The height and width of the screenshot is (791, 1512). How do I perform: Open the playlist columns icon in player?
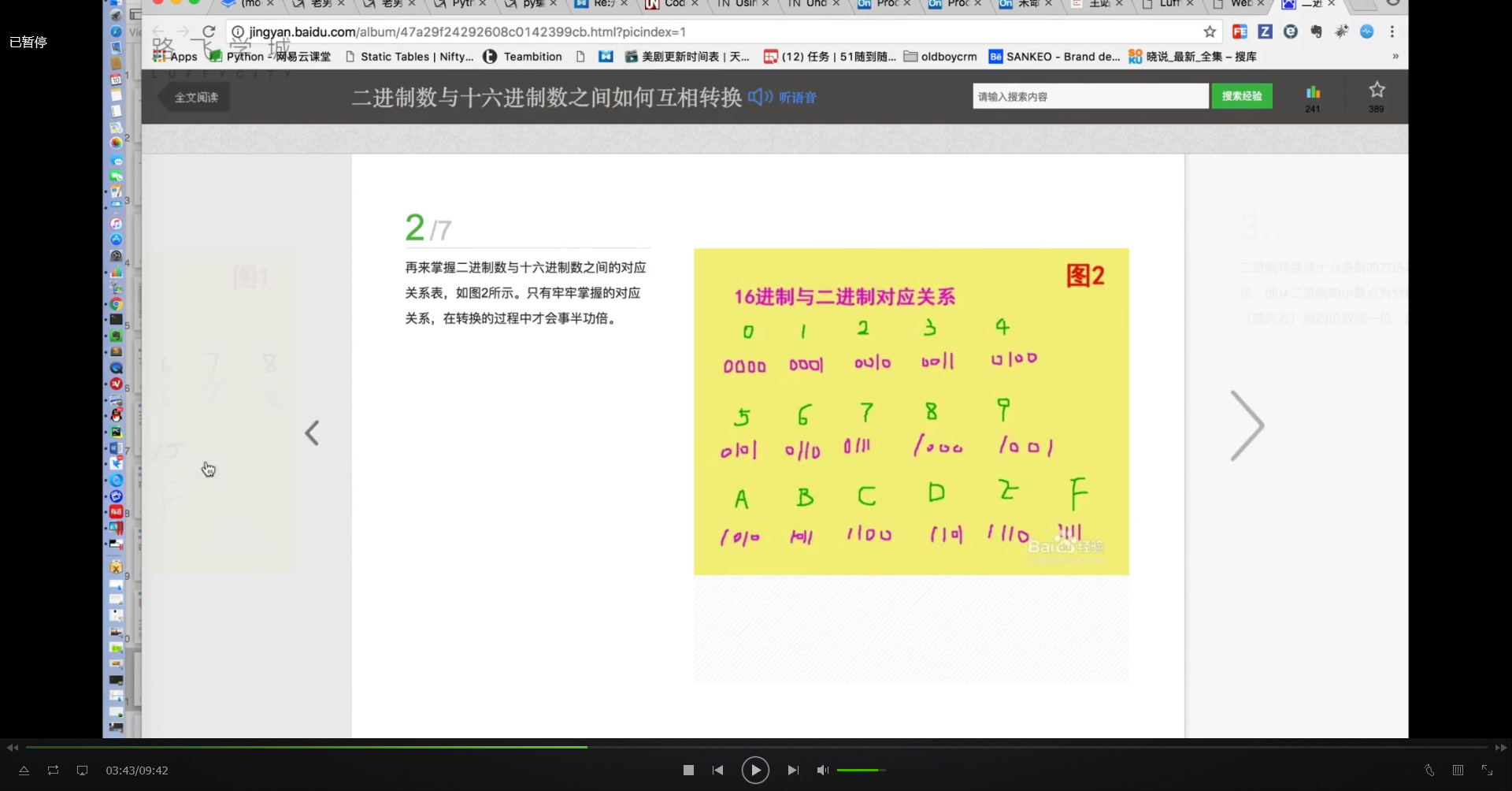1458,771
